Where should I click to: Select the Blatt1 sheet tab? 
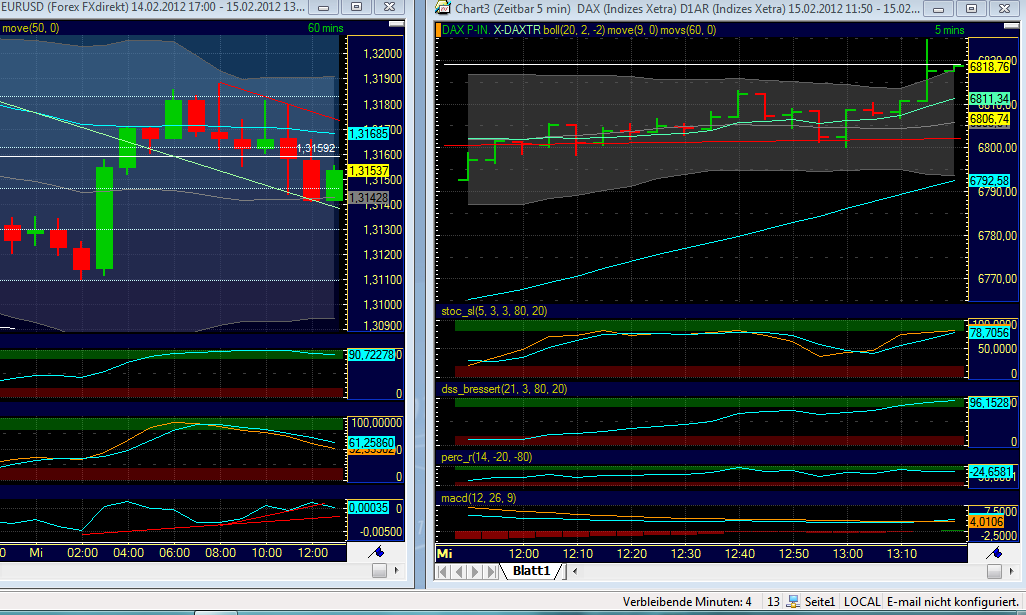pos(530,570)
